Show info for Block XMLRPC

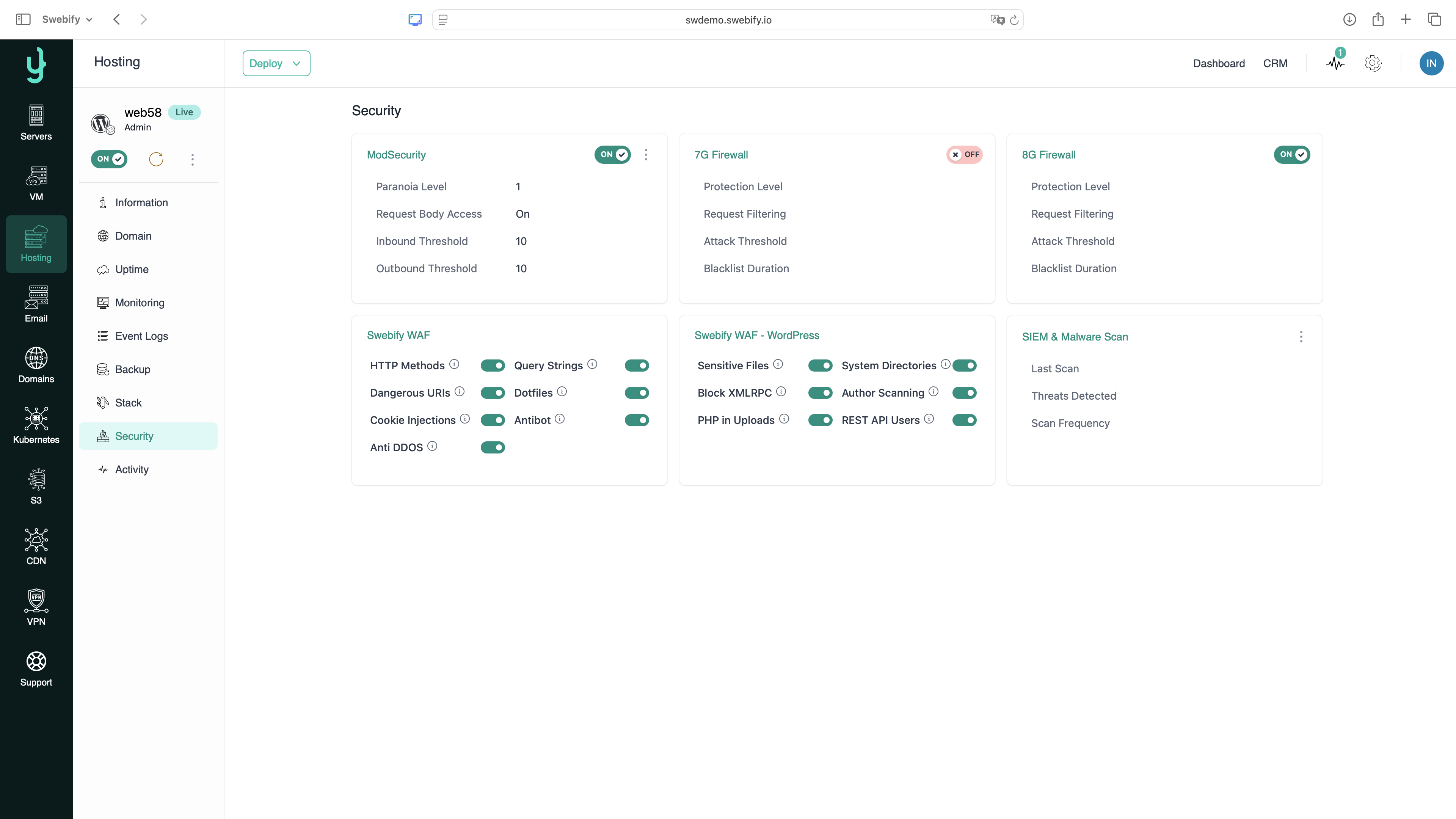coord(781,392)
